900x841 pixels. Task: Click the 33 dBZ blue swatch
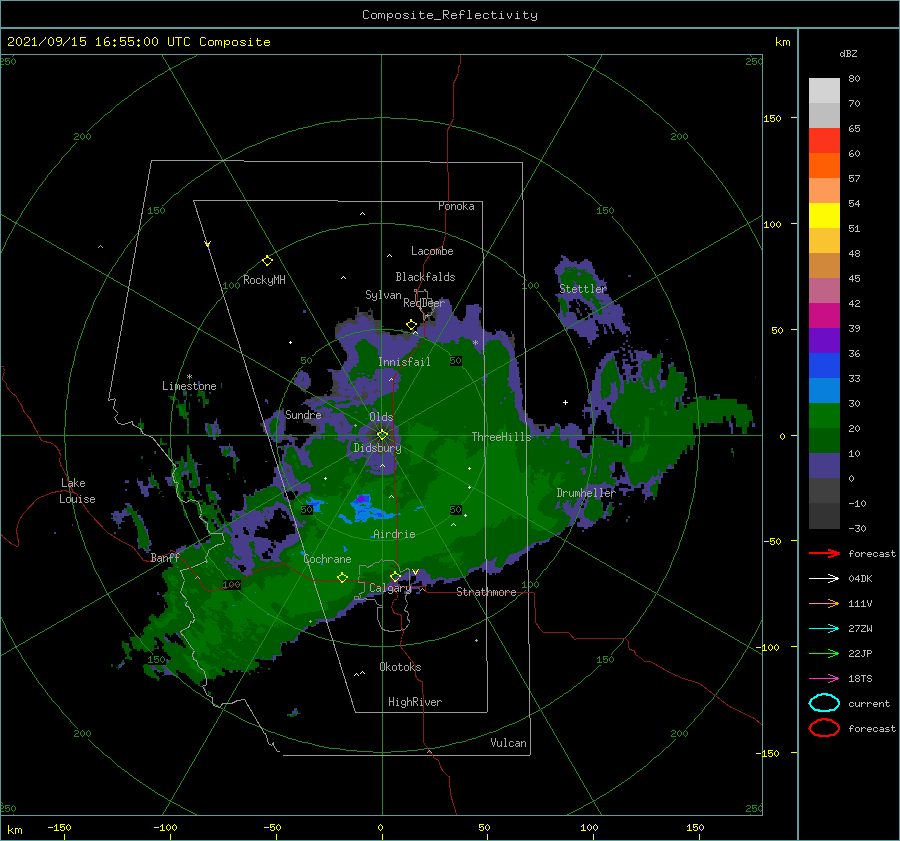[x=824, y=365]
